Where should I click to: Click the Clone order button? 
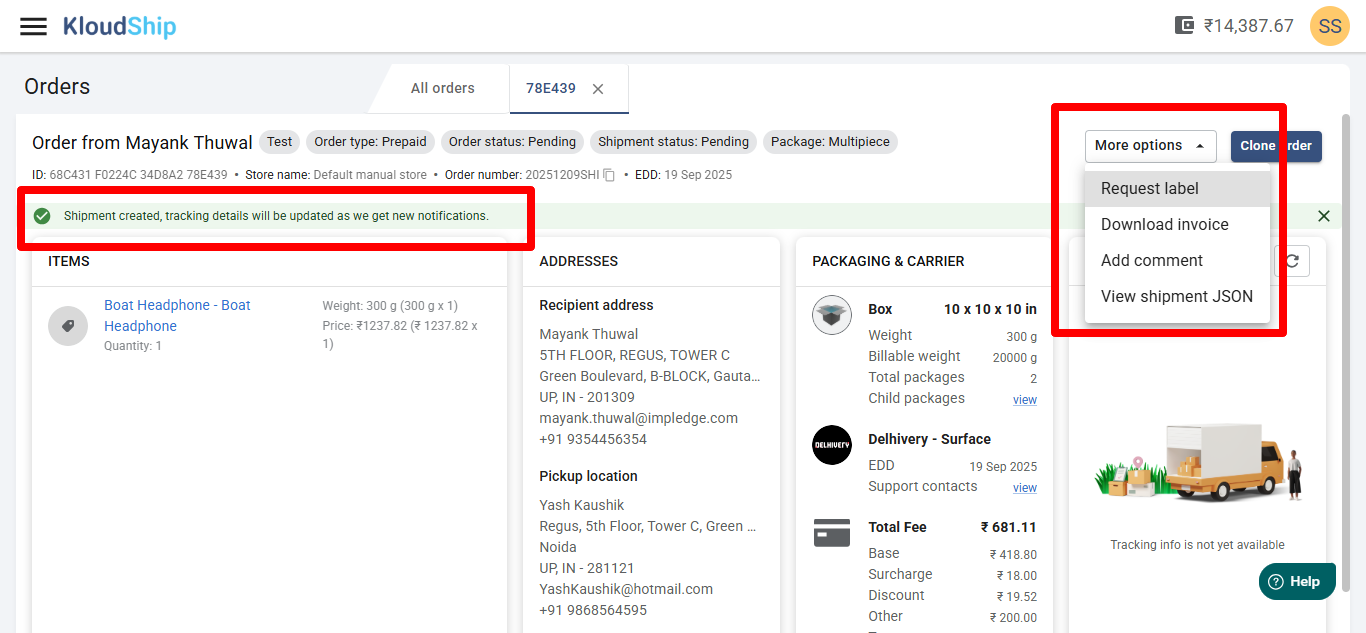point(1276,146)
